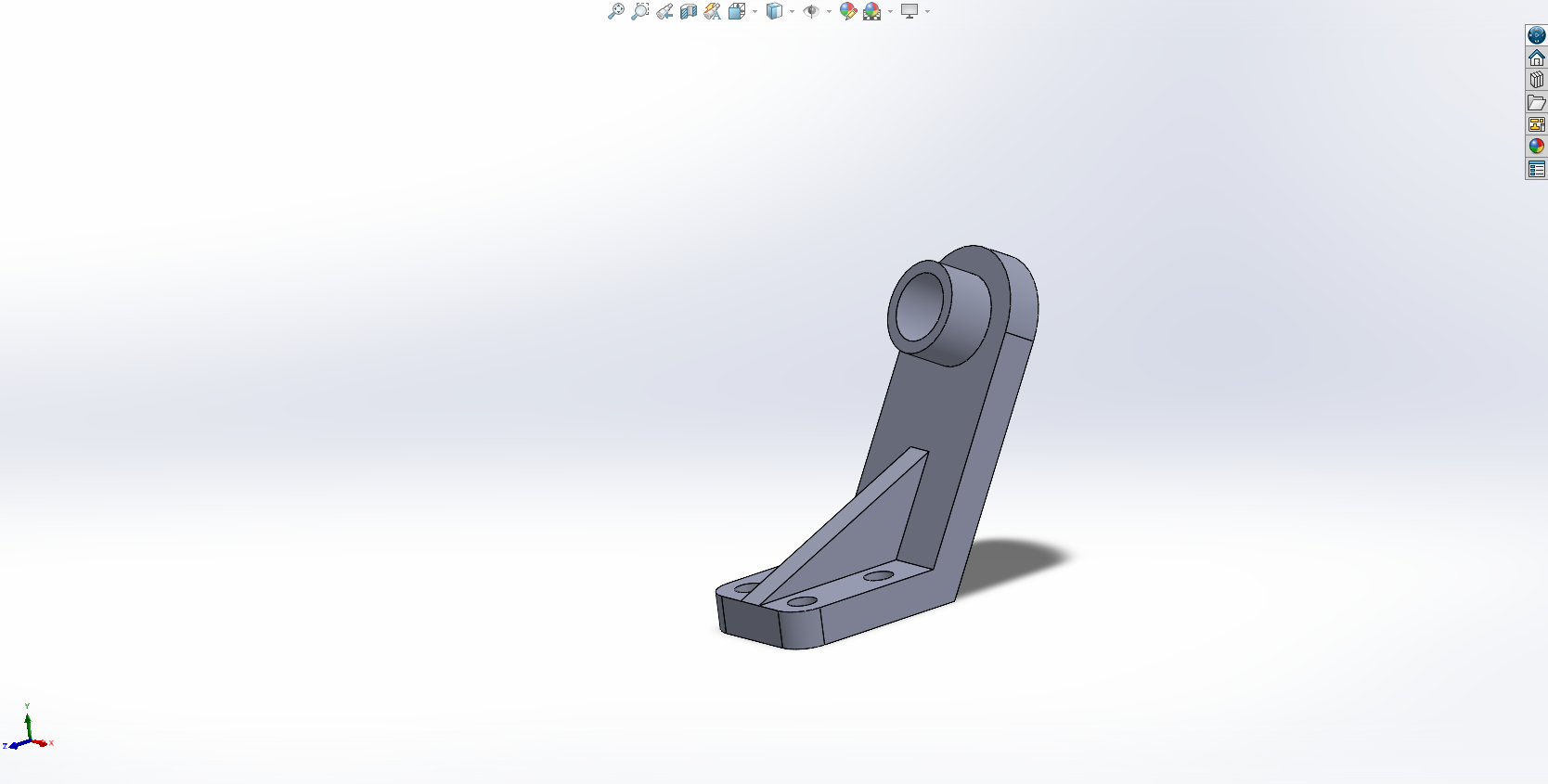Open Dynamic Annotation Views
Image resolution: width=1548 pixels, height=784 pixels.
pyautogui.click(x=713, y=11)
